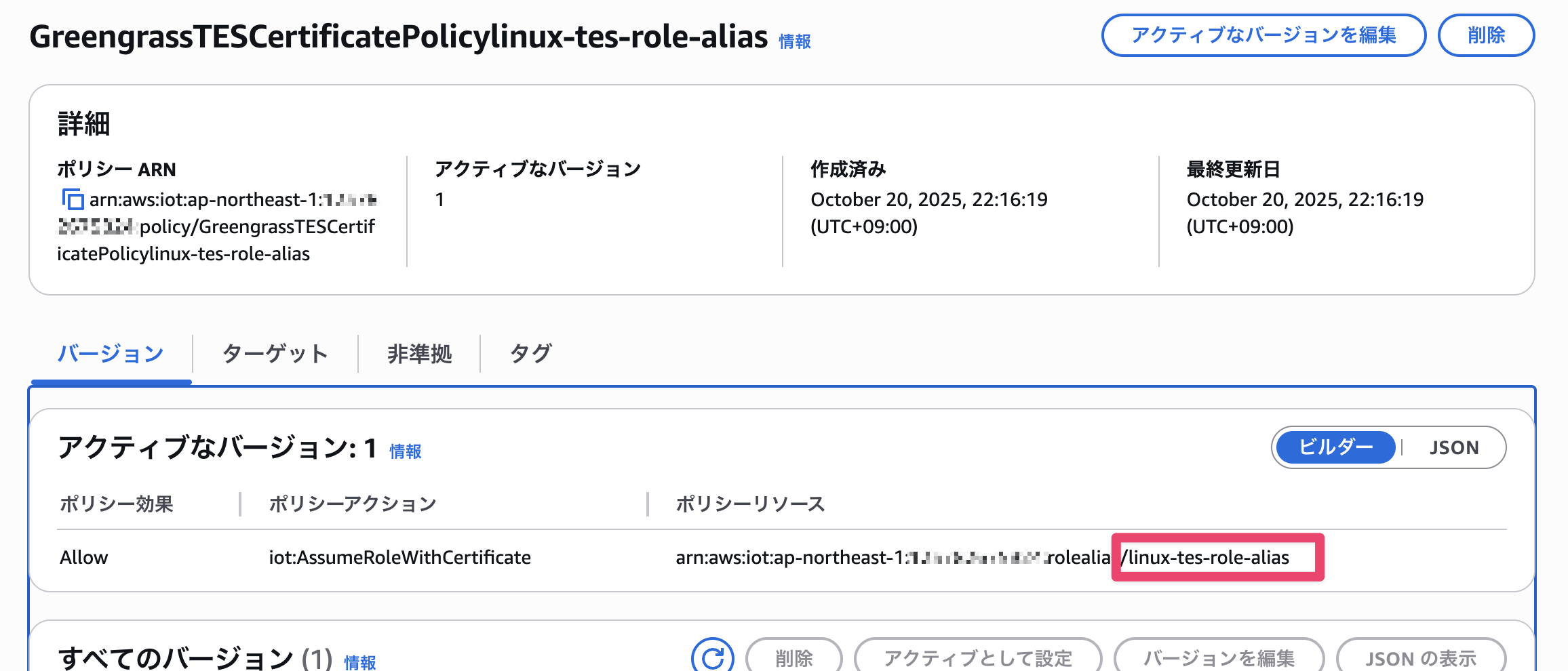Open the 情報 link beside すべてのバージョン
1568x671 pixels.
click(359, 662)
